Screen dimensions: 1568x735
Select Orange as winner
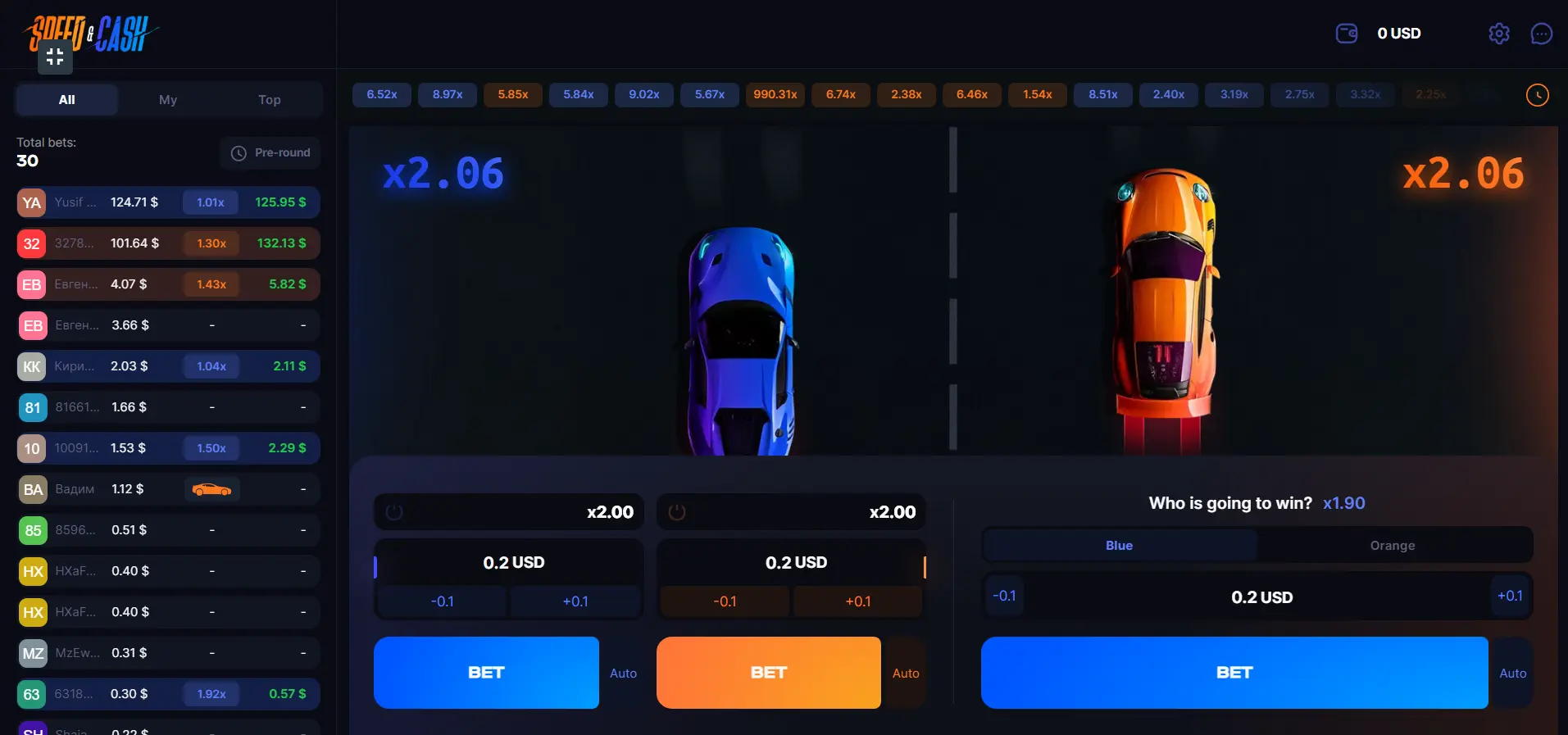1393,546
